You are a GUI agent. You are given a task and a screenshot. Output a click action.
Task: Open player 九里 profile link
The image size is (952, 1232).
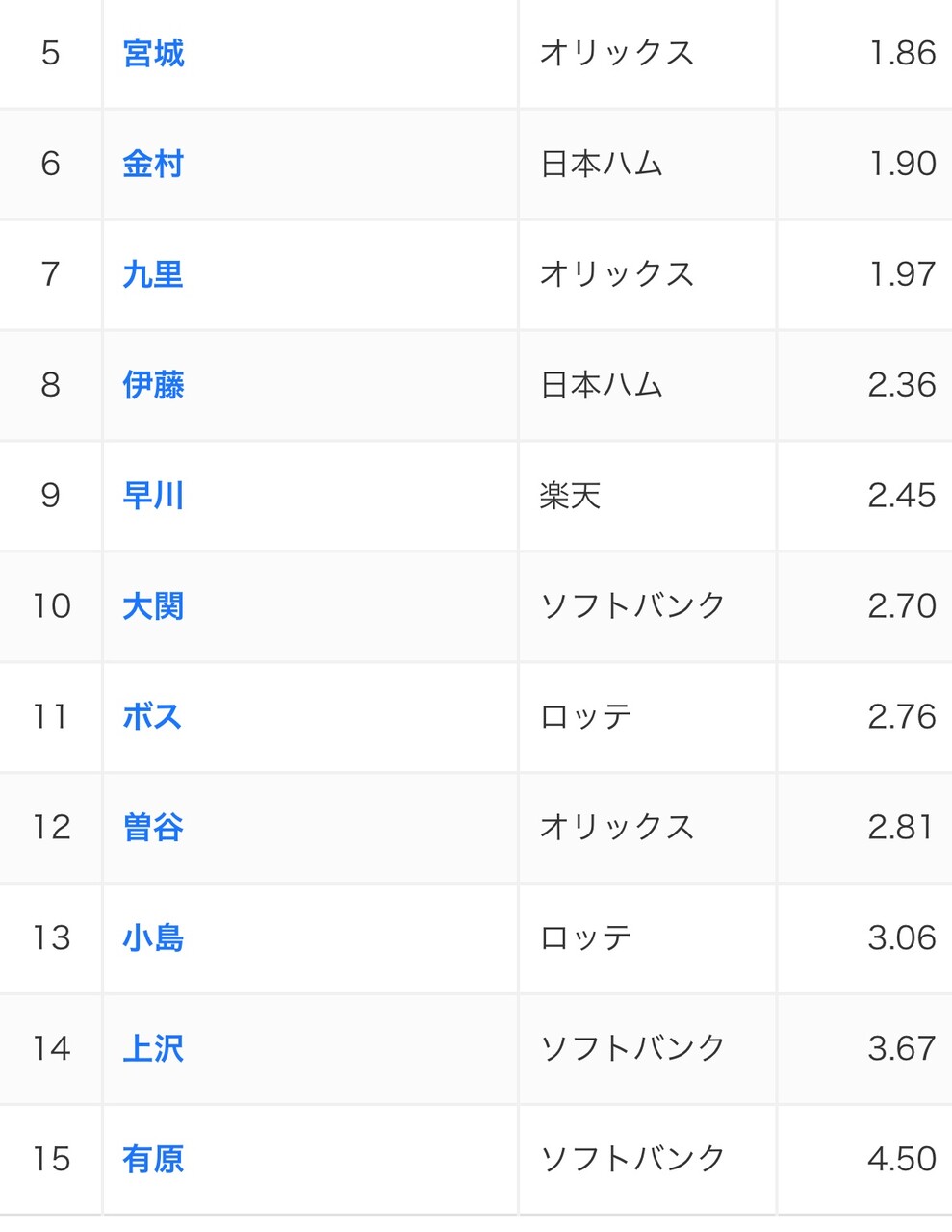[153, 274]
